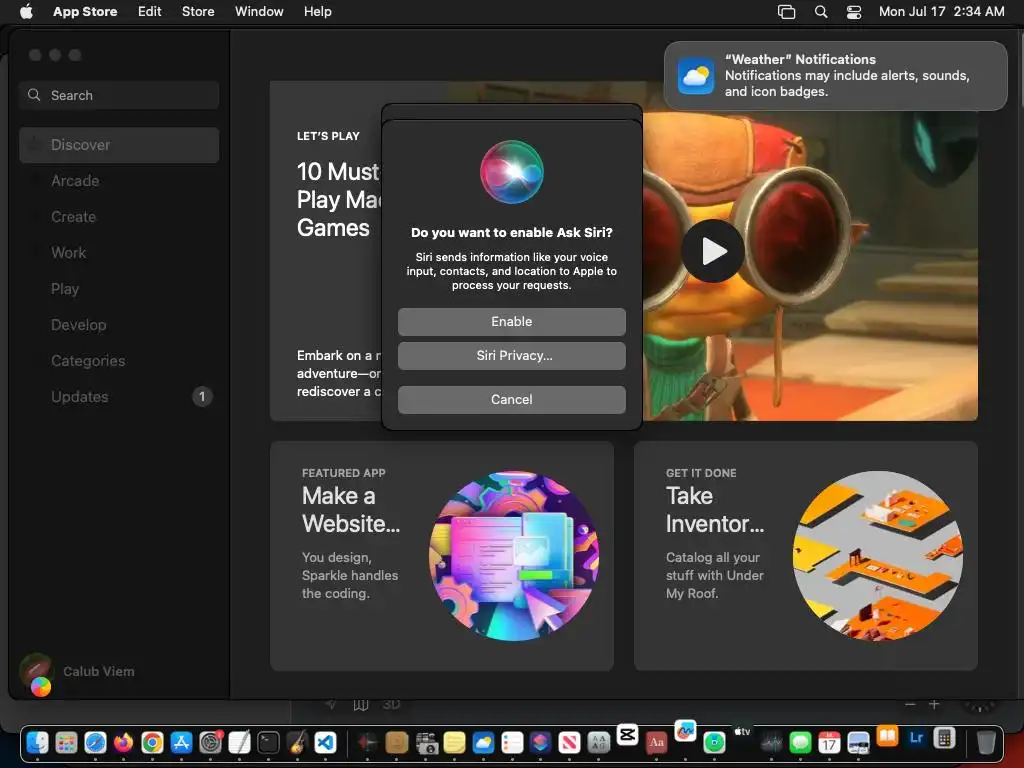This screenshot has height=768, width=1024.
Task: Open Preview from the Dock
Action: (x=858, y=743)
